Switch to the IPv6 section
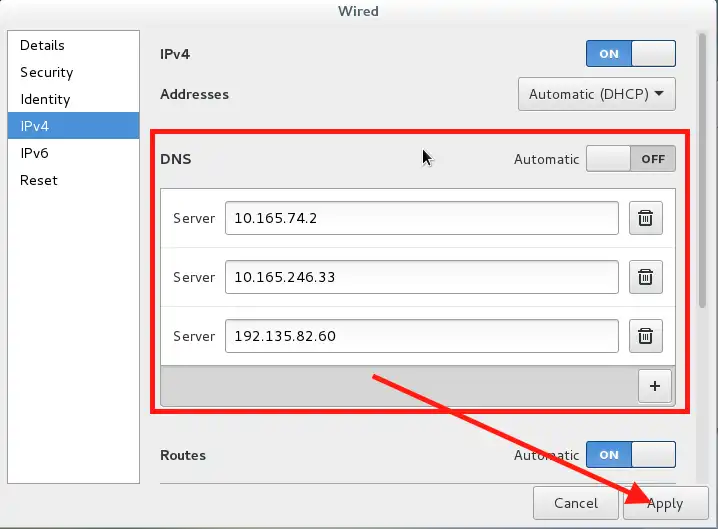Viewport: 718px width, 529px height. (x=73, y=153)
